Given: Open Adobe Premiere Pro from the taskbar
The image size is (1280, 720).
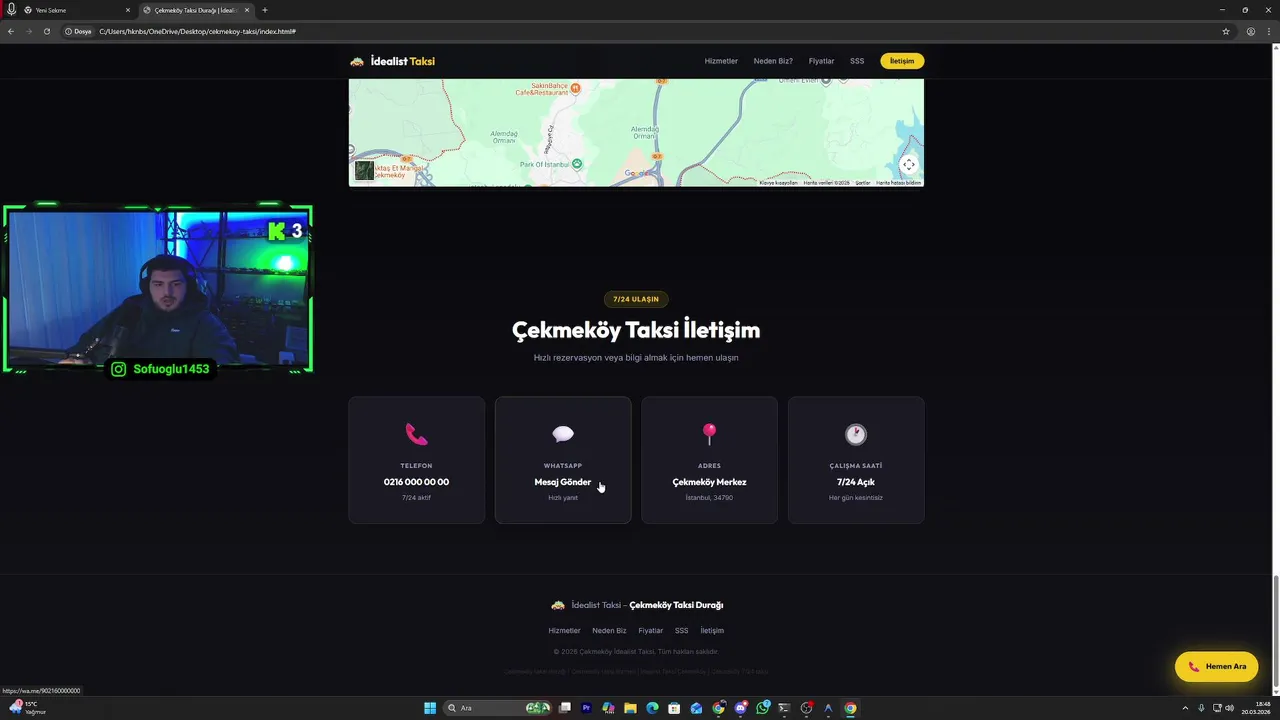Looking at the screenshot, I should pyautogui.click(x=587, y=708).
